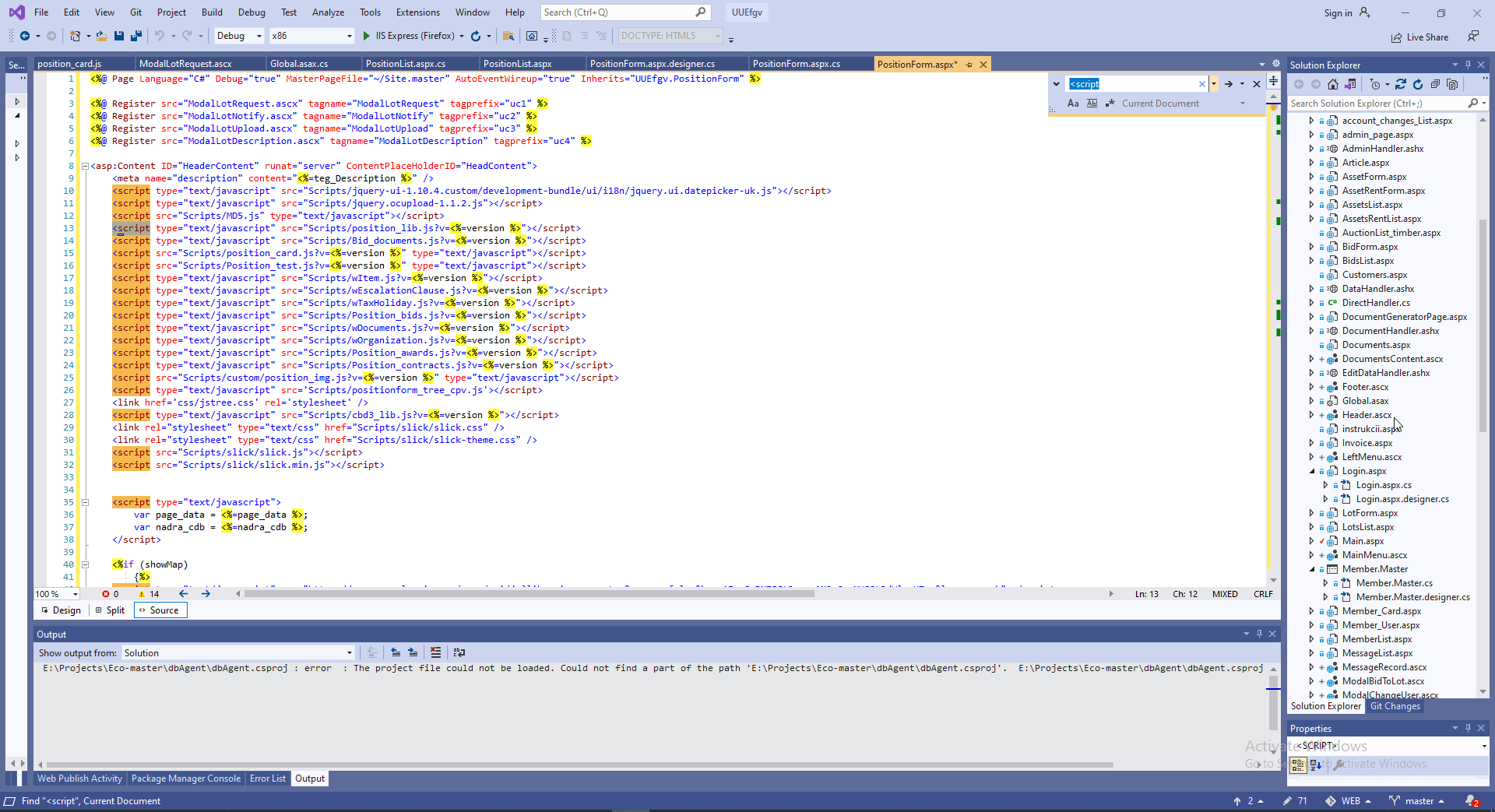Save the current file with the floppy icon
This screenshot has width=1495, height=812.
tap(119, 36)
